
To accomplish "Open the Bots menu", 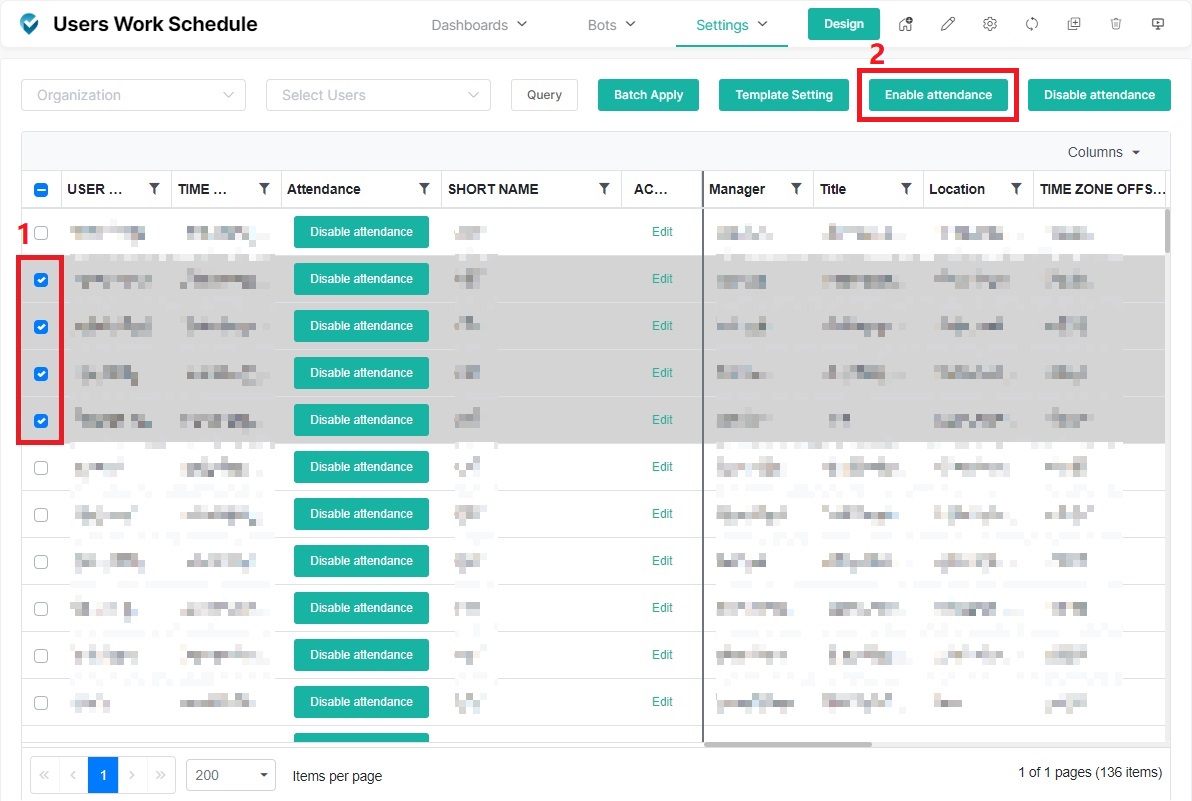I will 611,25.
